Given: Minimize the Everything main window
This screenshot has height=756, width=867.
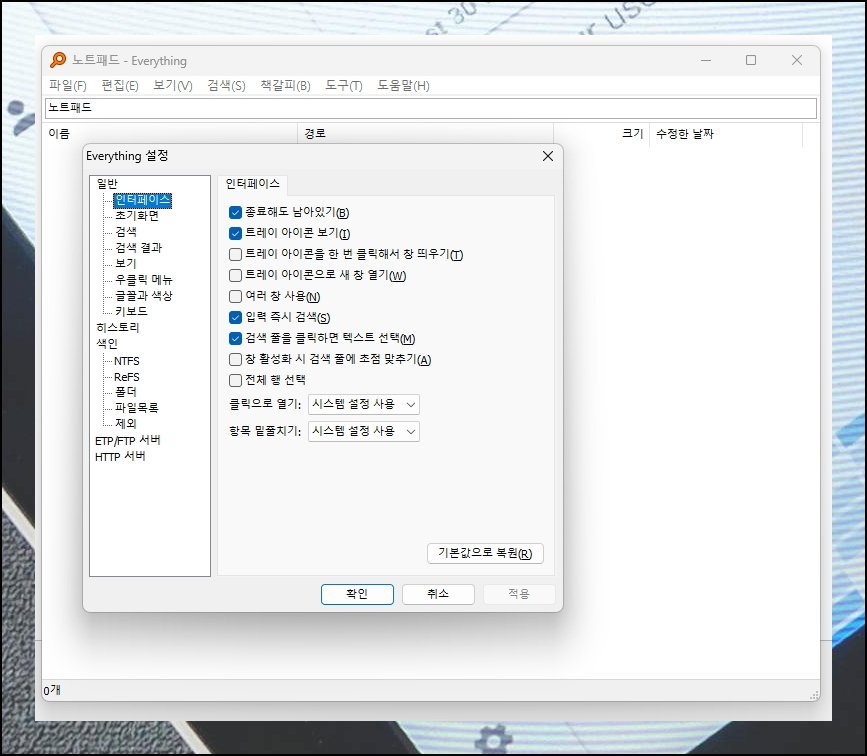Looking at the screenshot, I should (706, 60).
